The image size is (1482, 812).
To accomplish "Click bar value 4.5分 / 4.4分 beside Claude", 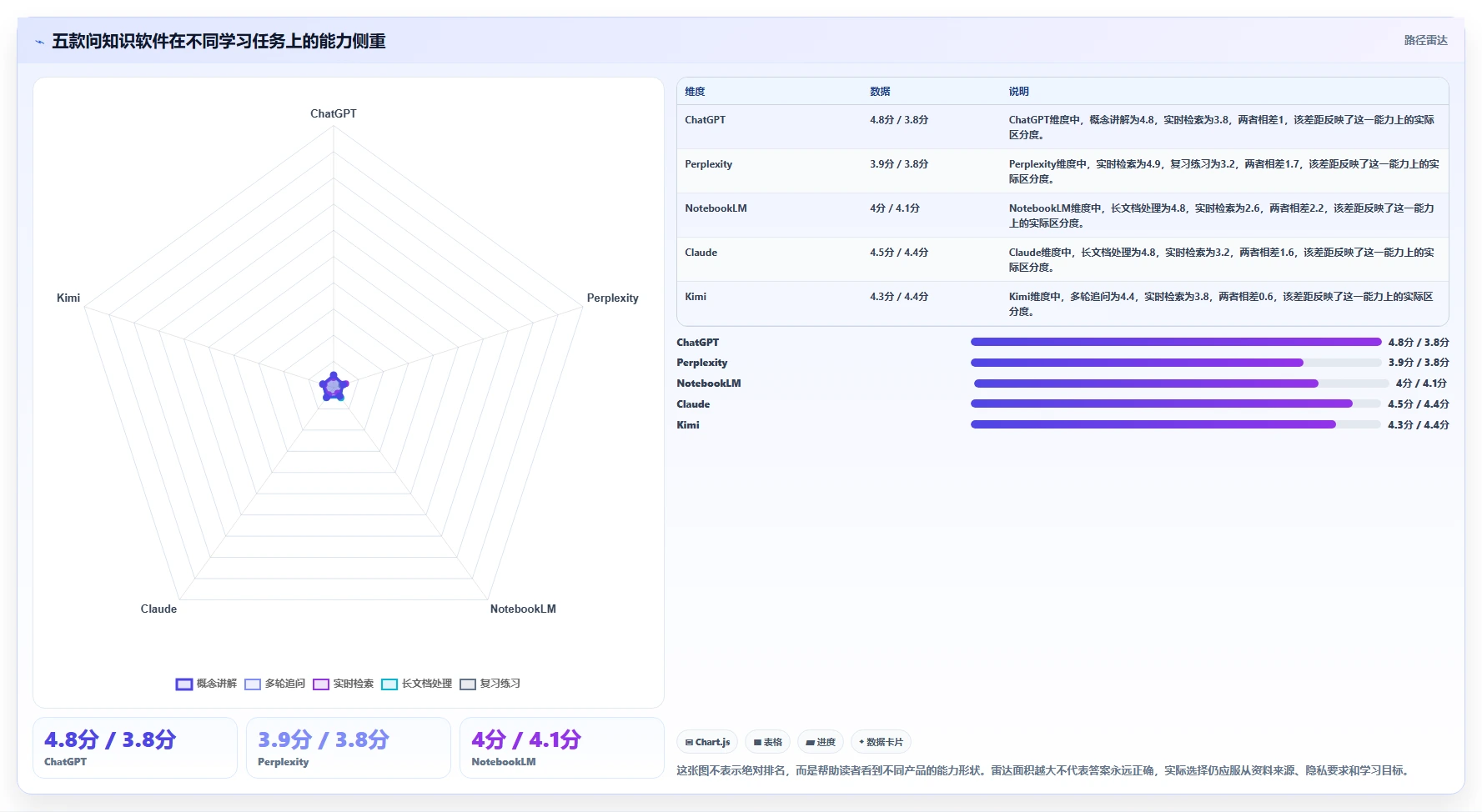I will pos(1418,404).
